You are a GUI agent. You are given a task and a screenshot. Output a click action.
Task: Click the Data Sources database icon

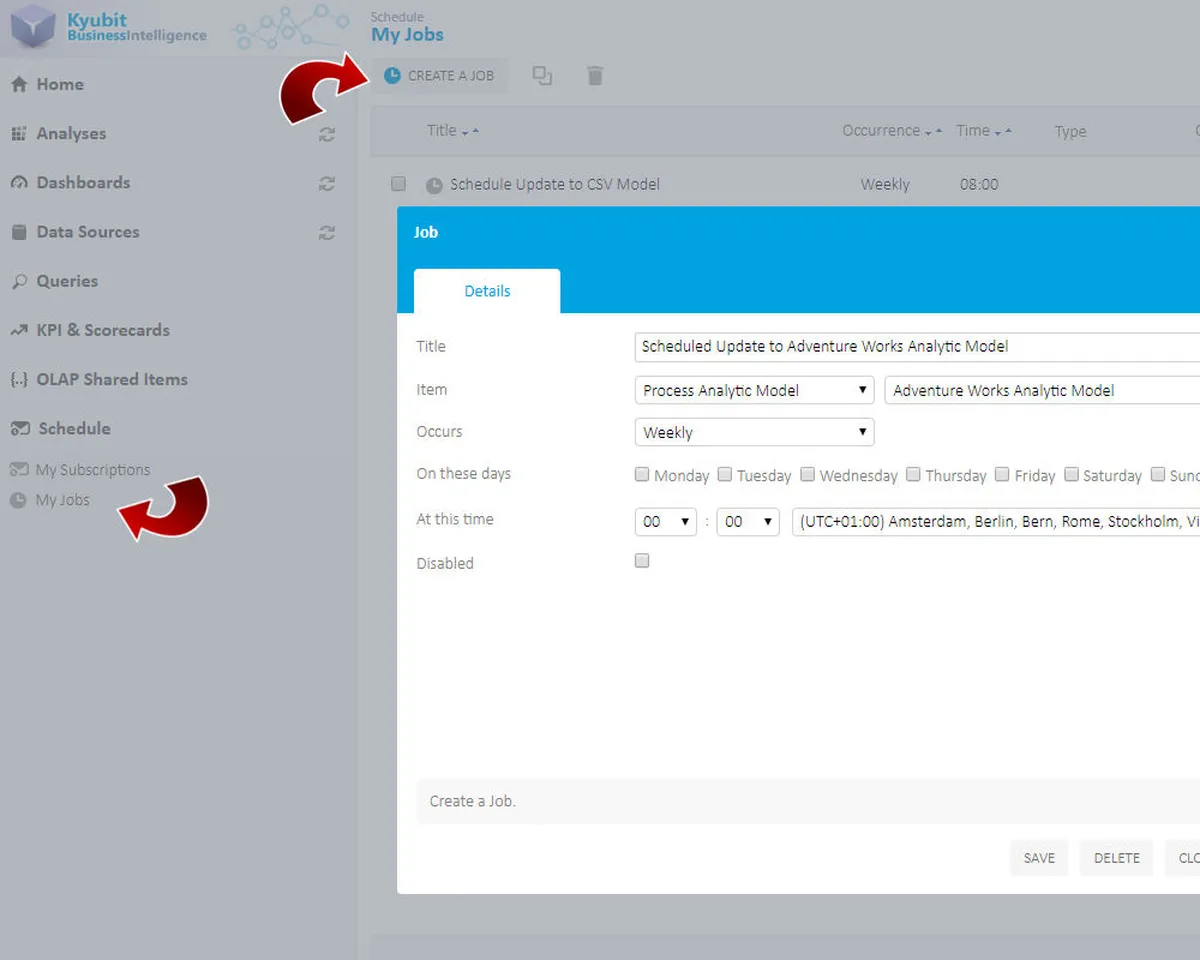[18, 232]
